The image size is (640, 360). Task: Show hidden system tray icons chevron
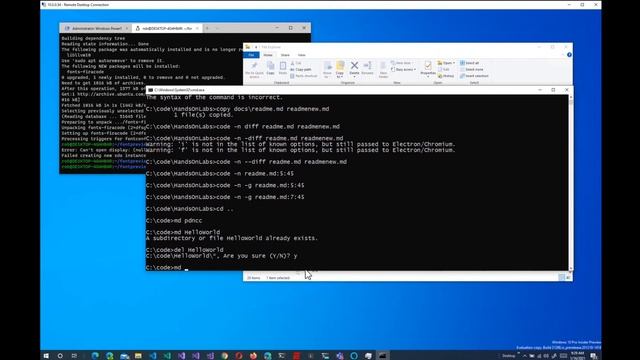(524, 356)
